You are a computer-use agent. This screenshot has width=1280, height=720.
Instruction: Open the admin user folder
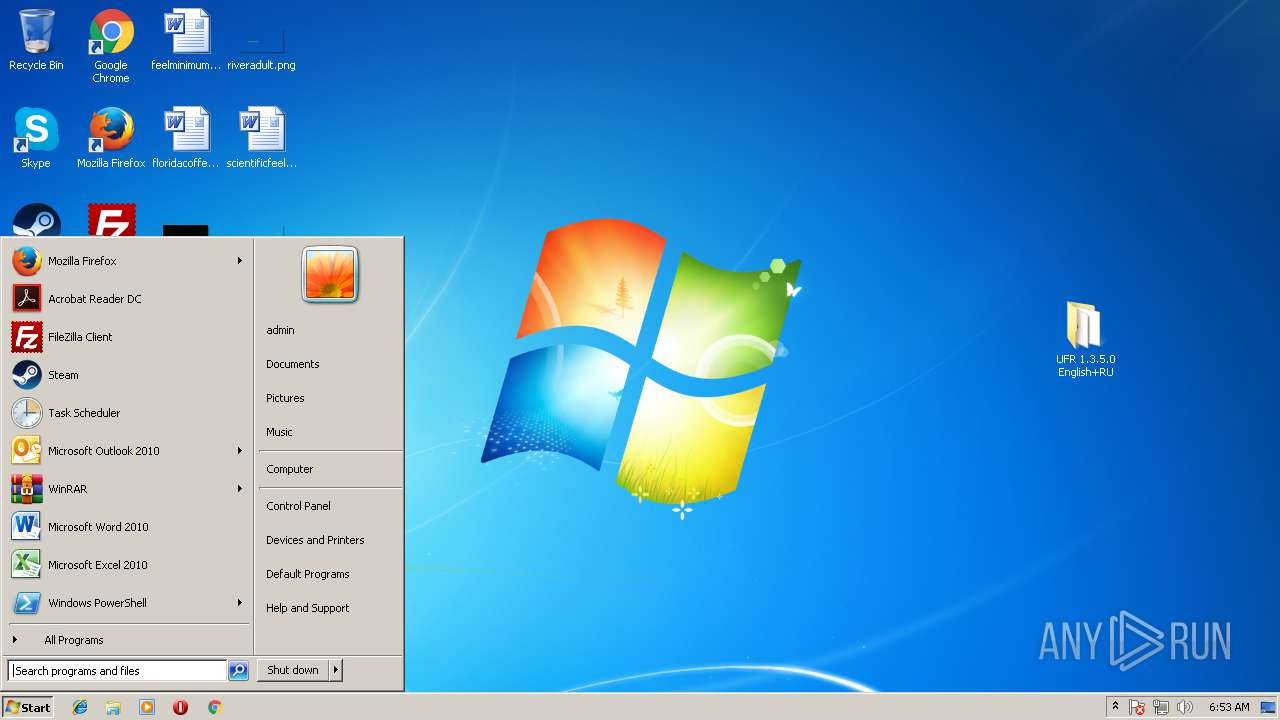280,330
